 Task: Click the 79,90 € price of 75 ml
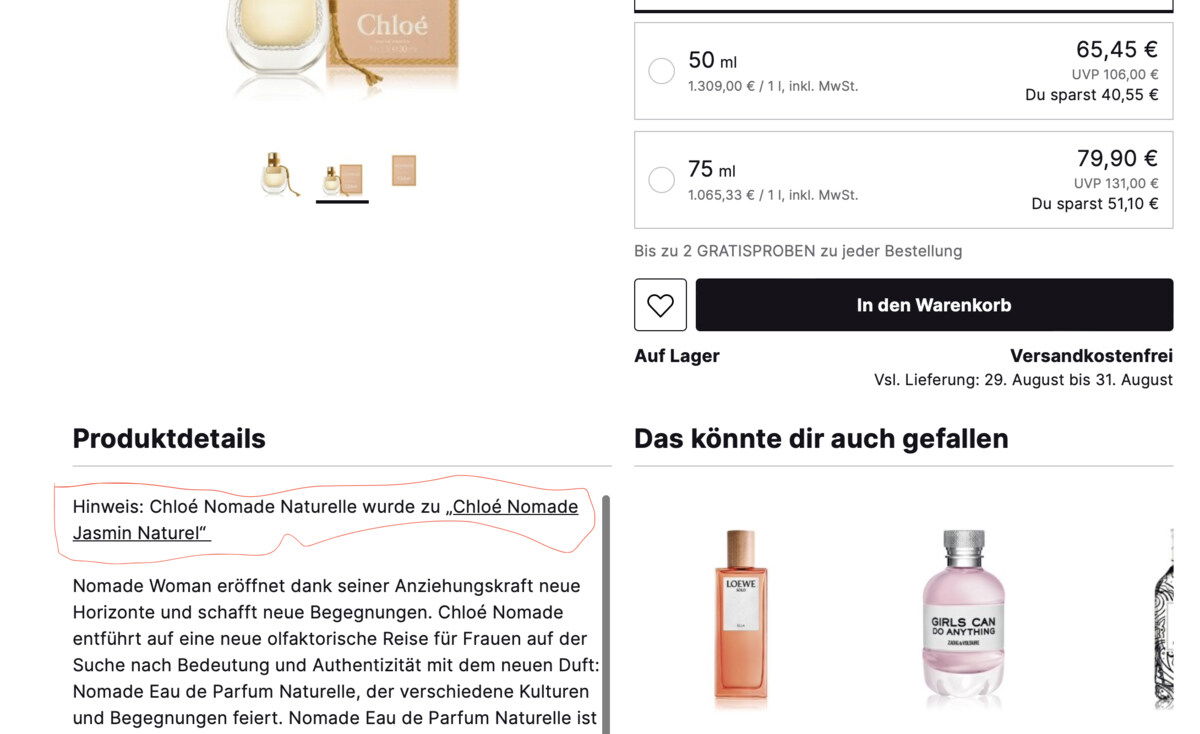[x=1117, y=158]
